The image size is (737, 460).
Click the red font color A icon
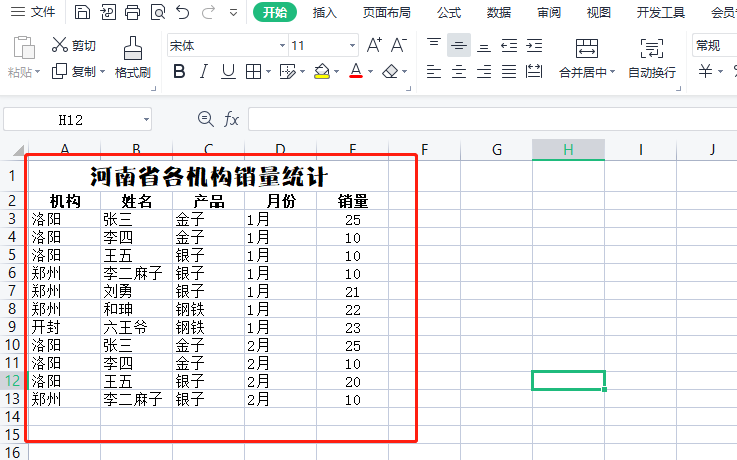[x=356, y=71]
